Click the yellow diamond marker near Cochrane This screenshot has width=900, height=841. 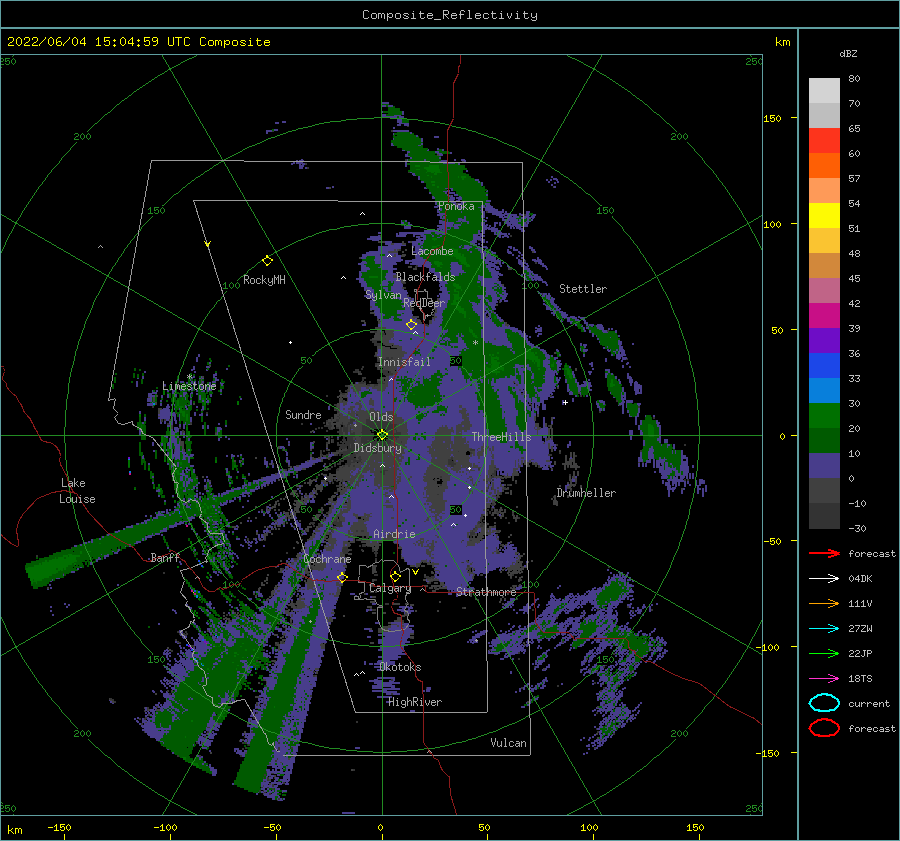coord(342,577)
